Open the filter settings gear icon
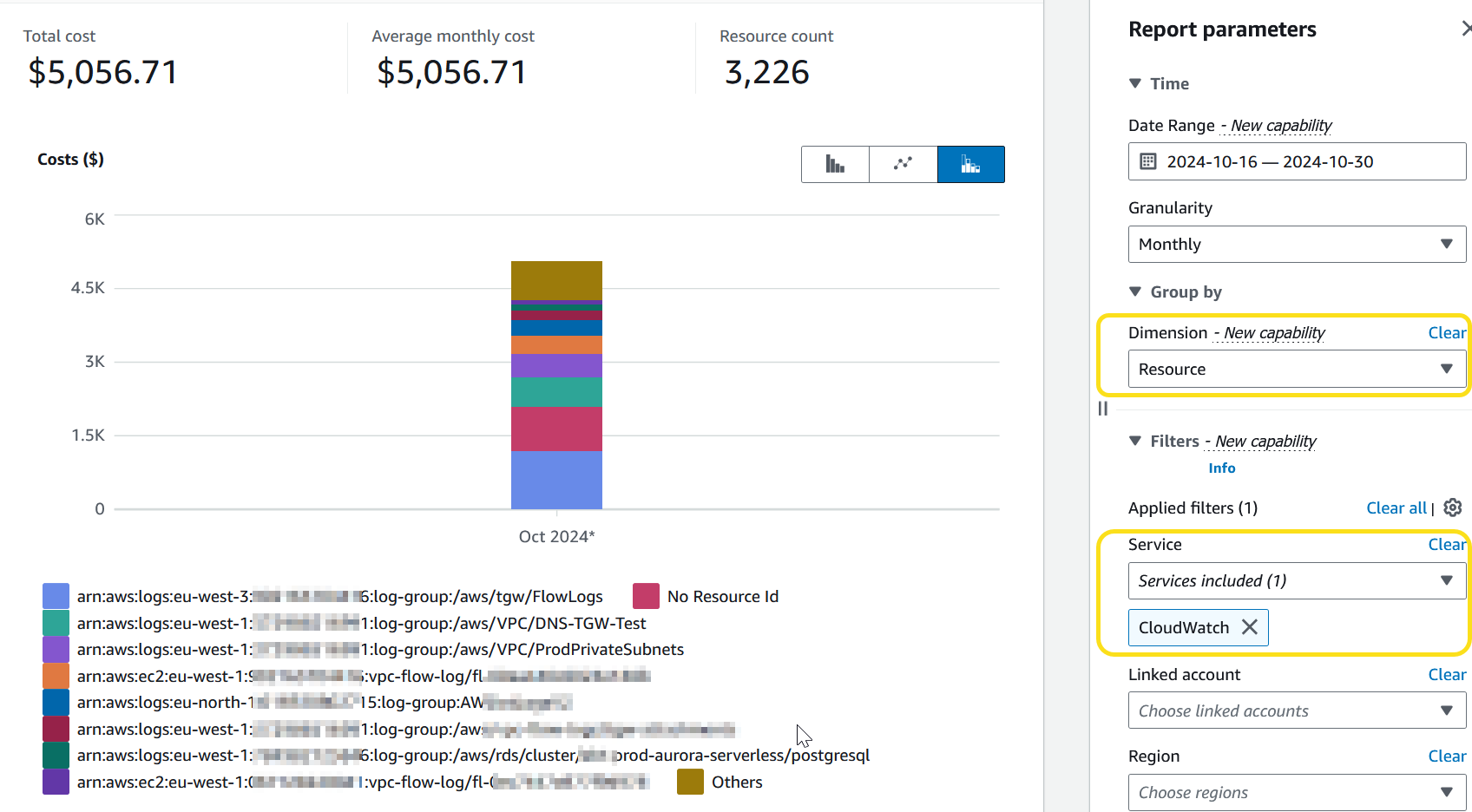 1452,507
